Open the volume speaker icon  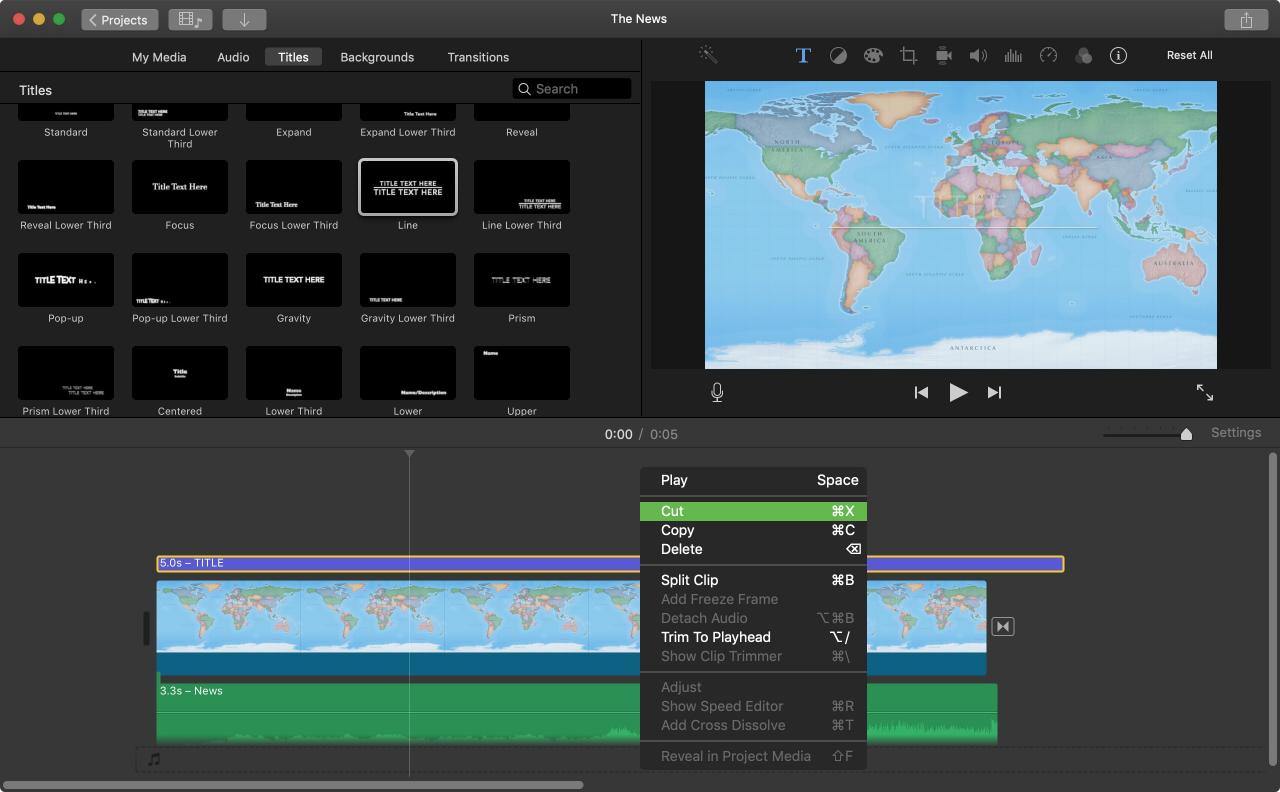[978, 55]
